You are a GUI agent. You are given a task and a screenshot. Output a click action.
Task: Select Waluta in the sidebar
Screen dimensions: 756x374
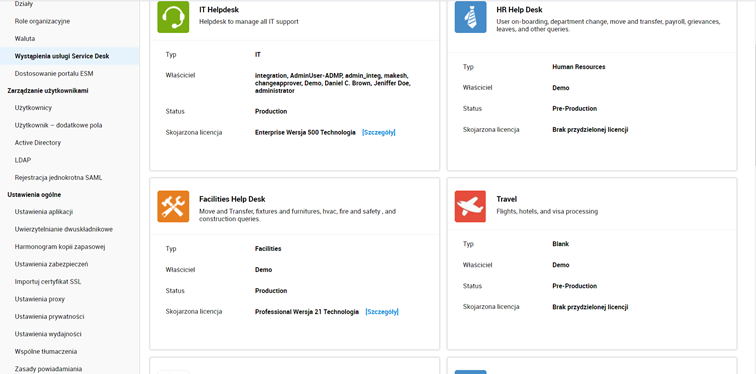[x=25, y=39]
